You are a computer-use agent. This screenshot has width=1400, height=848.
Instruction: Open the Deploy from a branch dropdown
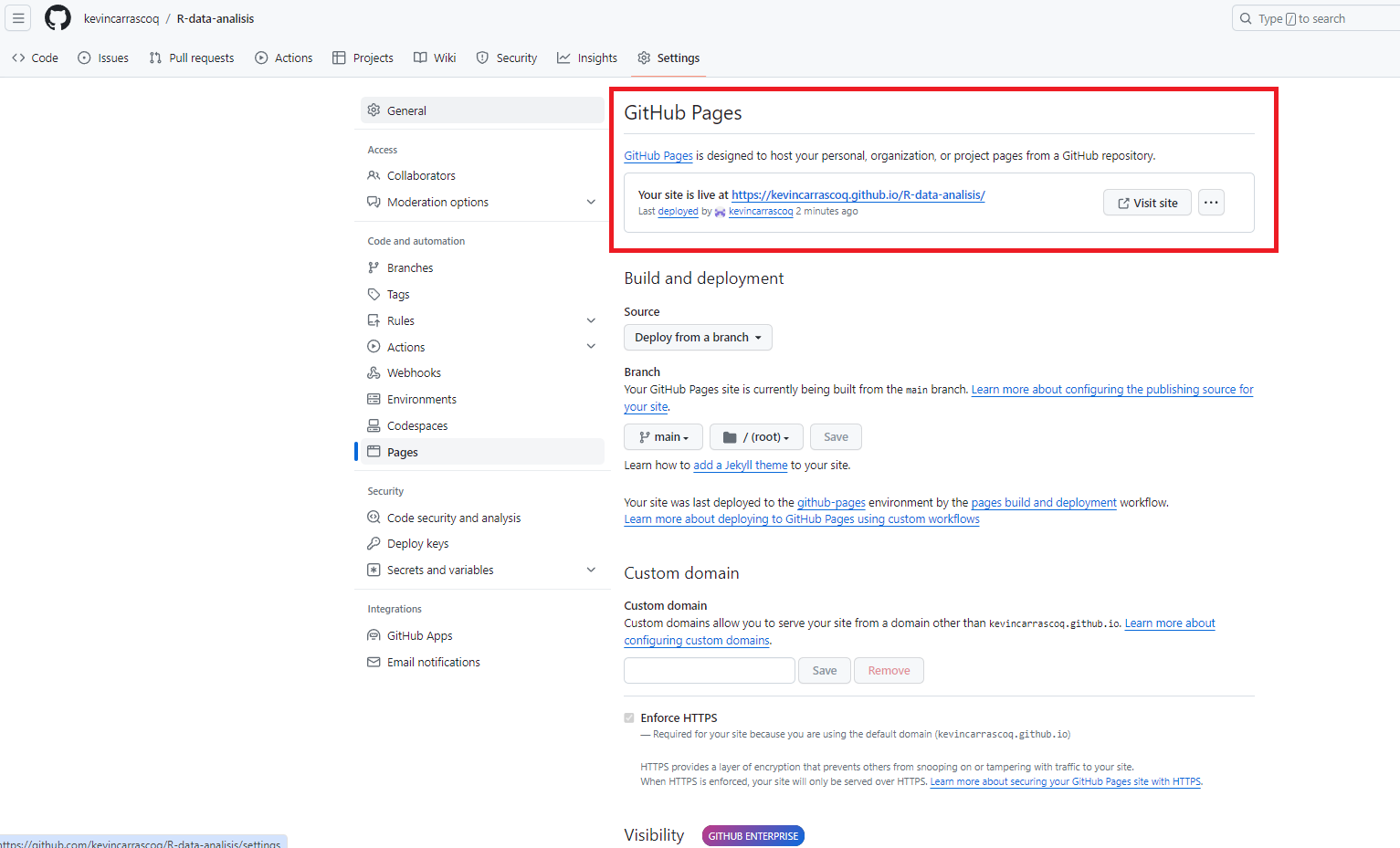click(698, 337)
